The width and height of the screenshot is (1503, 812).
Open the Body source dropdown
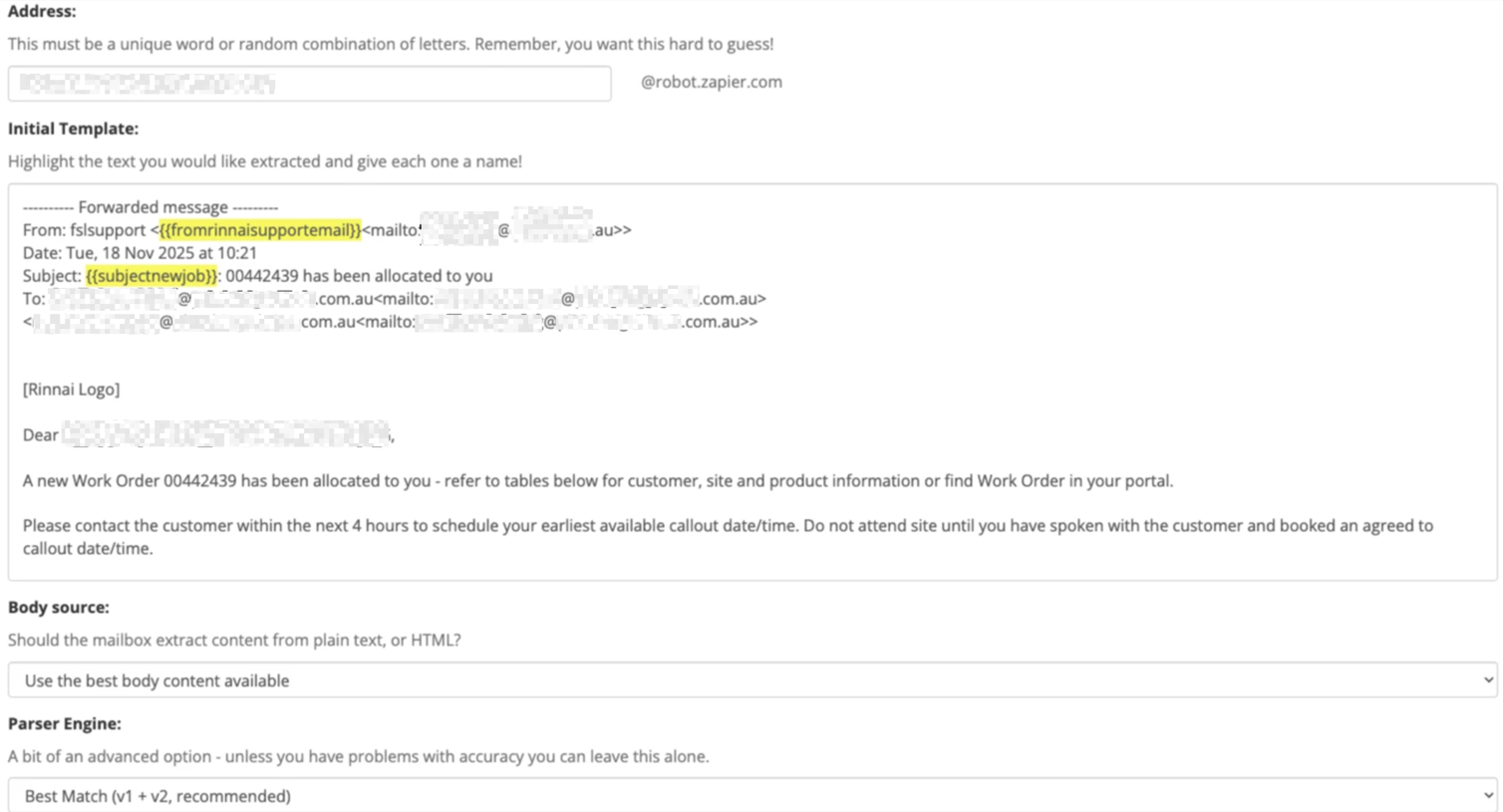[x=751, y=680]
